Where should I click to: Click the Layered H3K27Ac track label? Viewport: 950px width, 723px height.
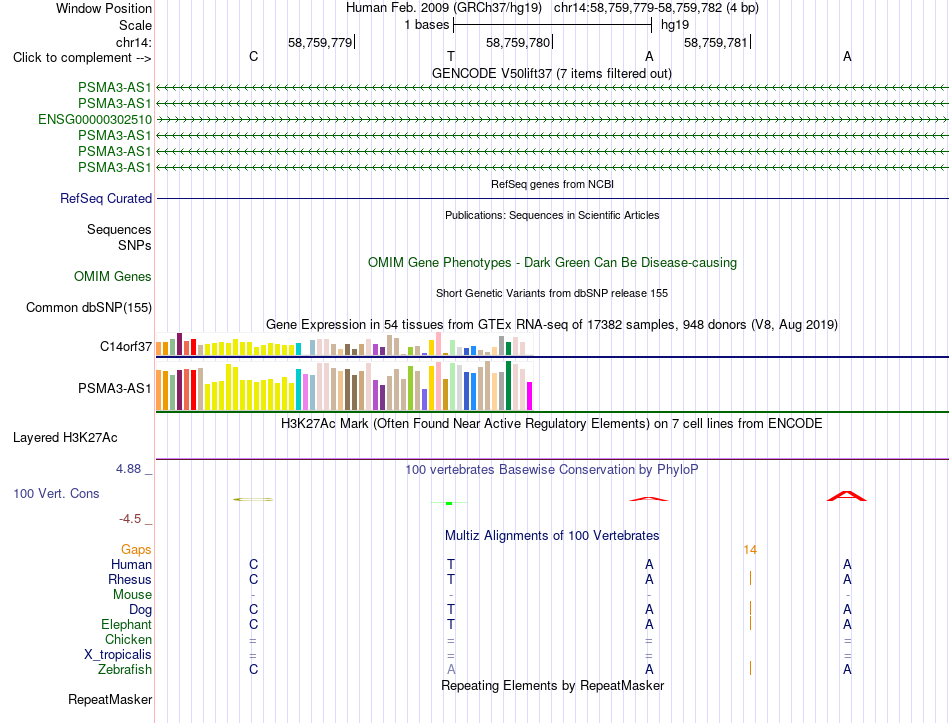click(65, 438)
